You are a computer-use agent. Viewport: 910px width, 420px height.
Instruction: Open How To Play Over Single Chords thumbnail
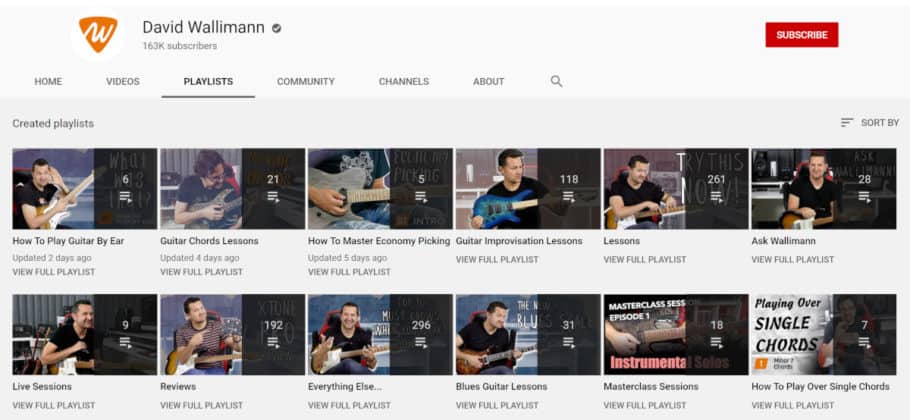(x=823, y=334)
